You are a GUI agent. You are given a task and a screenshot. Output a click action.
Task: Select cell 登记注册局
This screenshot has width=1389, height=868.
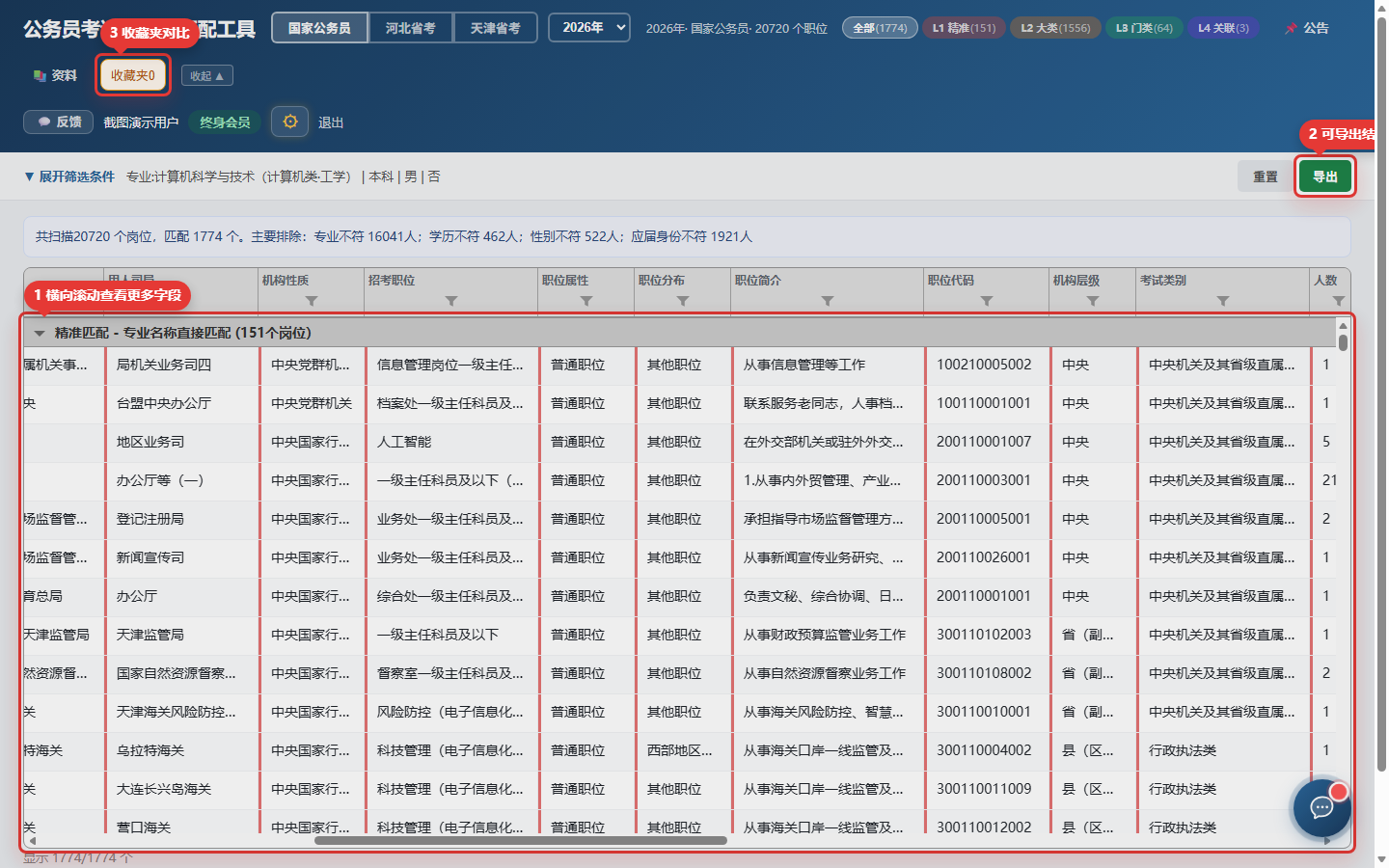click(x=181, y=519)
